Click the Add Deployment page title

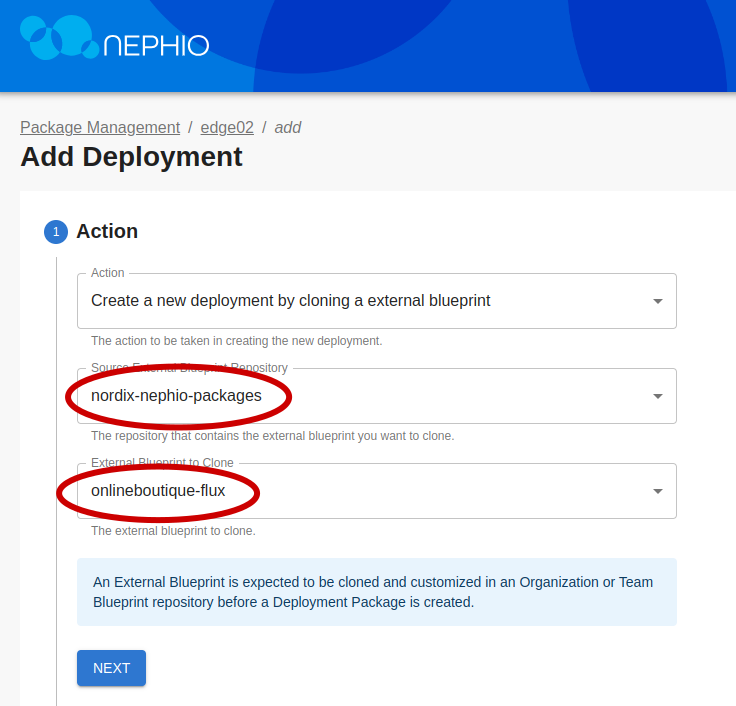point(131,157)
